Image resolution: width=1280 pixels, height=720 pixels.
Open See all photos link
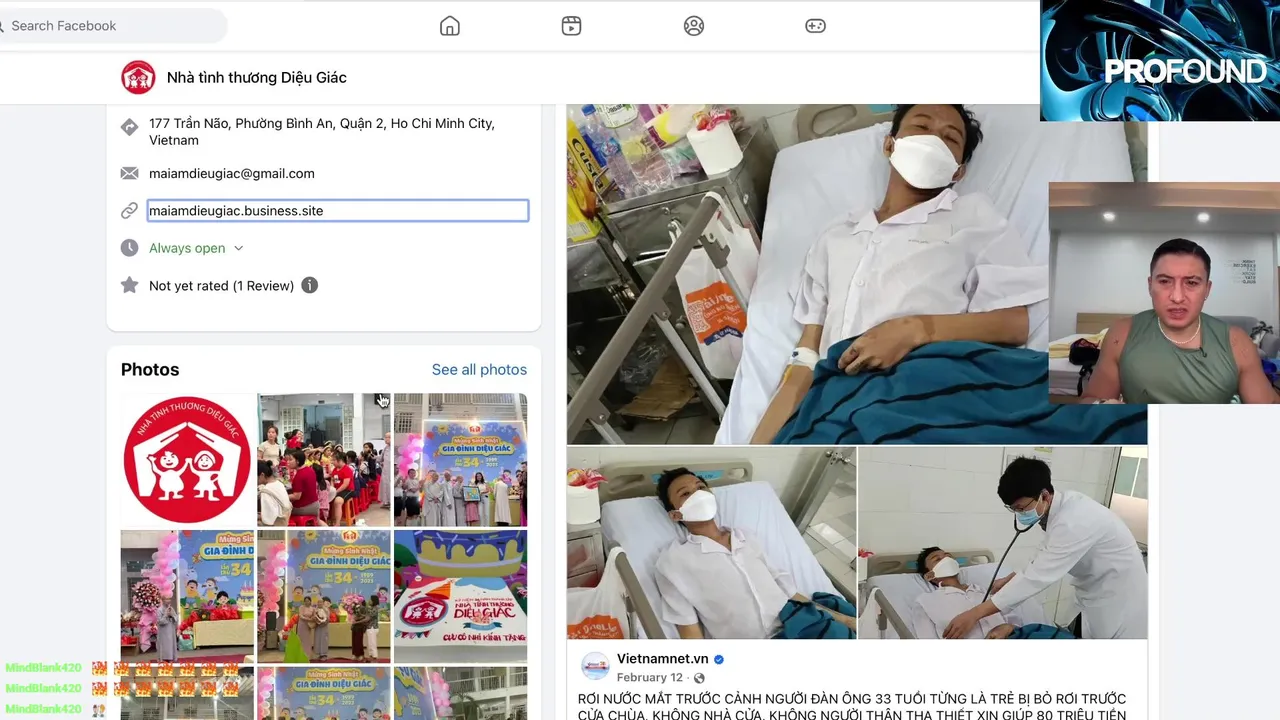click(x=479, y=369)
